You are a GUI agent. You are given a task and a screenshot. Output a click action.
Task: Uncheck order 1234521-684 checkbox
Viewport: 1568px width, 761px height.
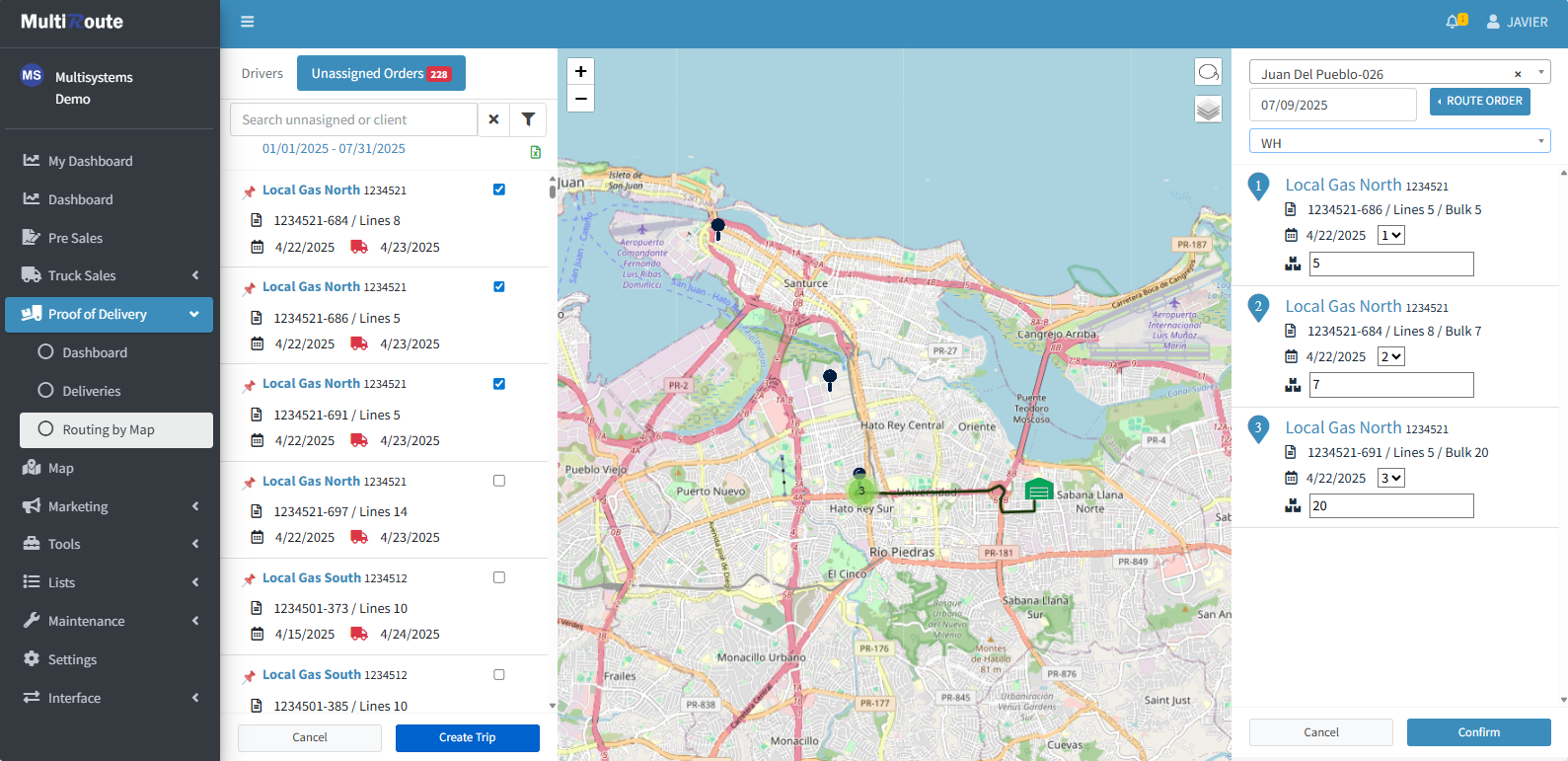coord(499,190)
